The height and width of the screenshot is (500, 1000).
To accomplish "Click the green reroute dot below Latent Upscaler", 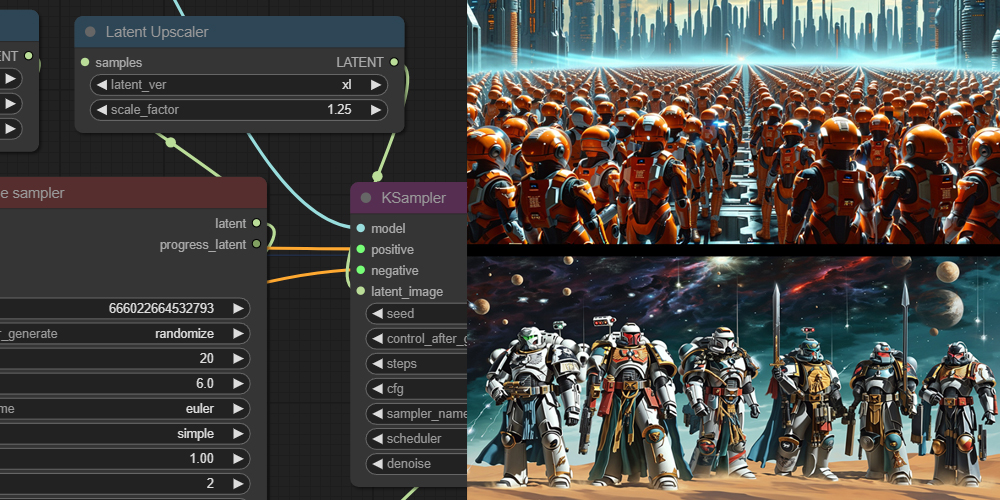I will point(170,142).
